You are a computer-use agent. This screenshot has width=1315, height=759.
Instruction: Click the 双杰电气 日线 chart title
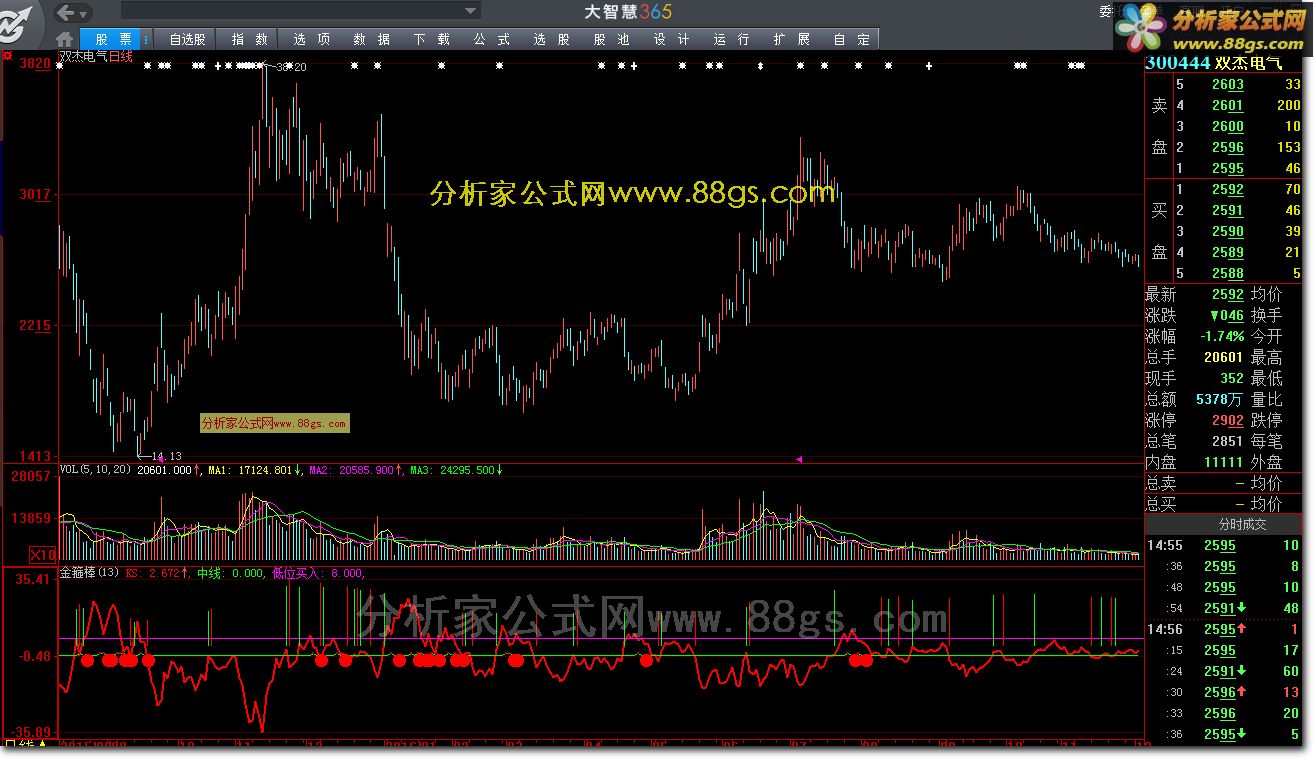coord(96,57)
